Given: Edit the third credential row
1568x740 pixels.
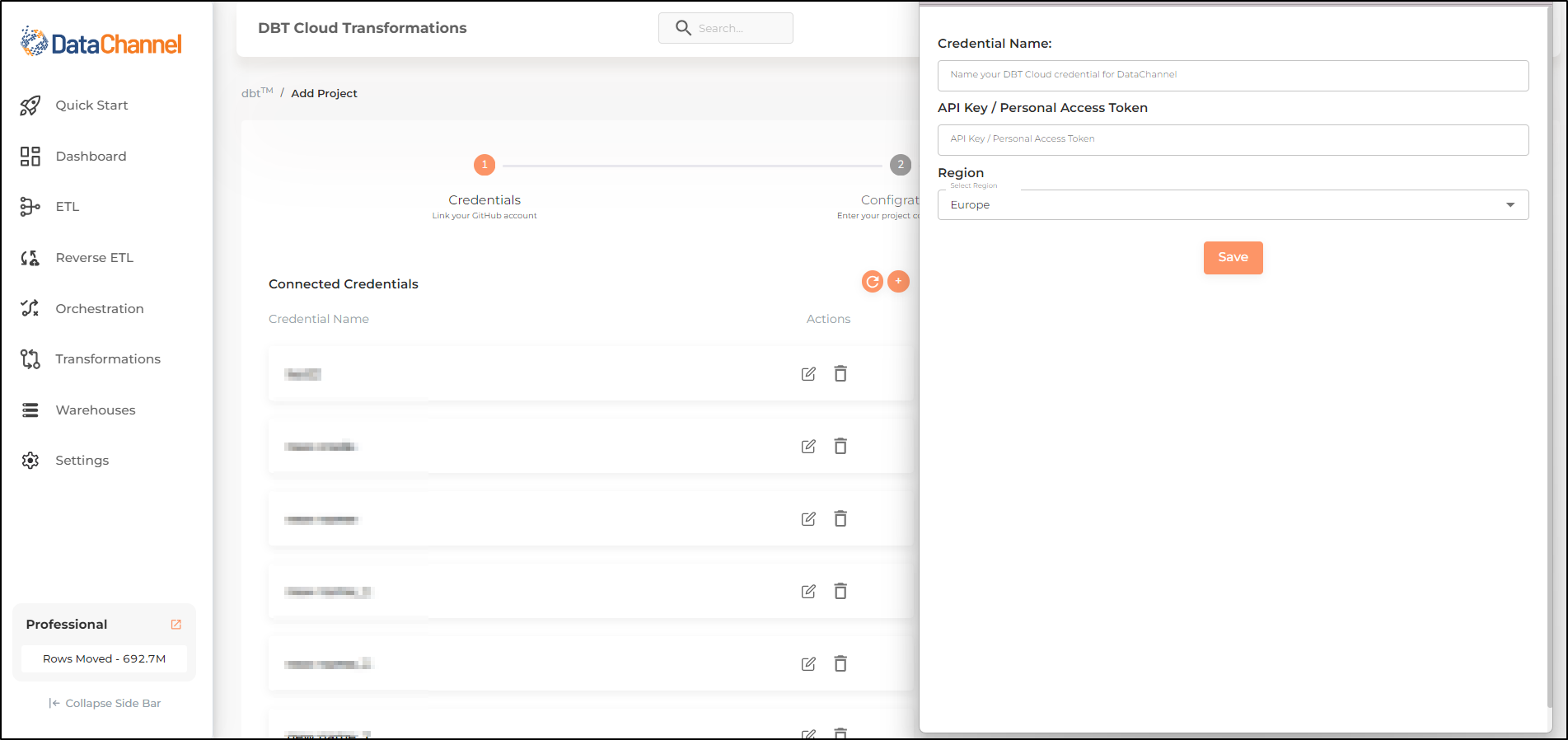Looking at the screenshot, I should tap(808, 519).
